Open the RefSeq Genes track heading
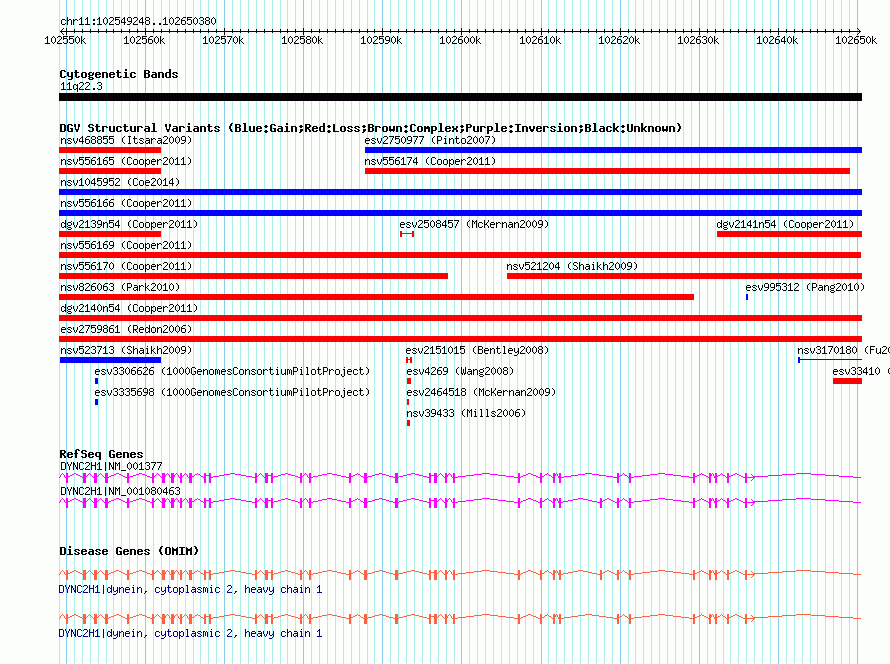Image resolution: width=890 pixels, height=664 pixels. pyautogui.click(x=101, y=454)
